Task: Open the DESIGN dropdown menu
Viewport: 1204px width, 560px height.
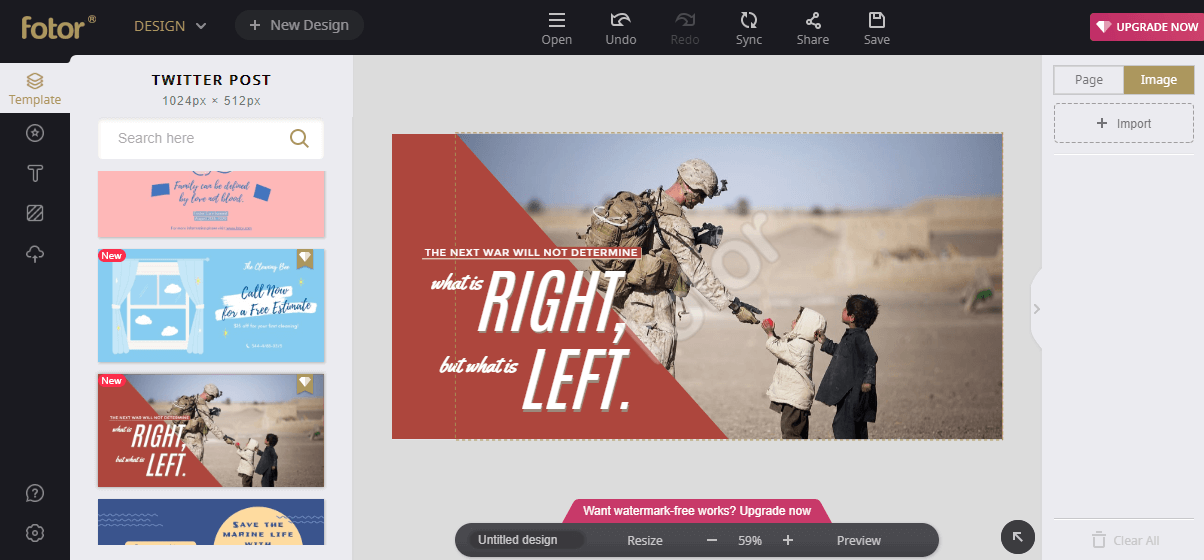Action: tap(170, 26)
